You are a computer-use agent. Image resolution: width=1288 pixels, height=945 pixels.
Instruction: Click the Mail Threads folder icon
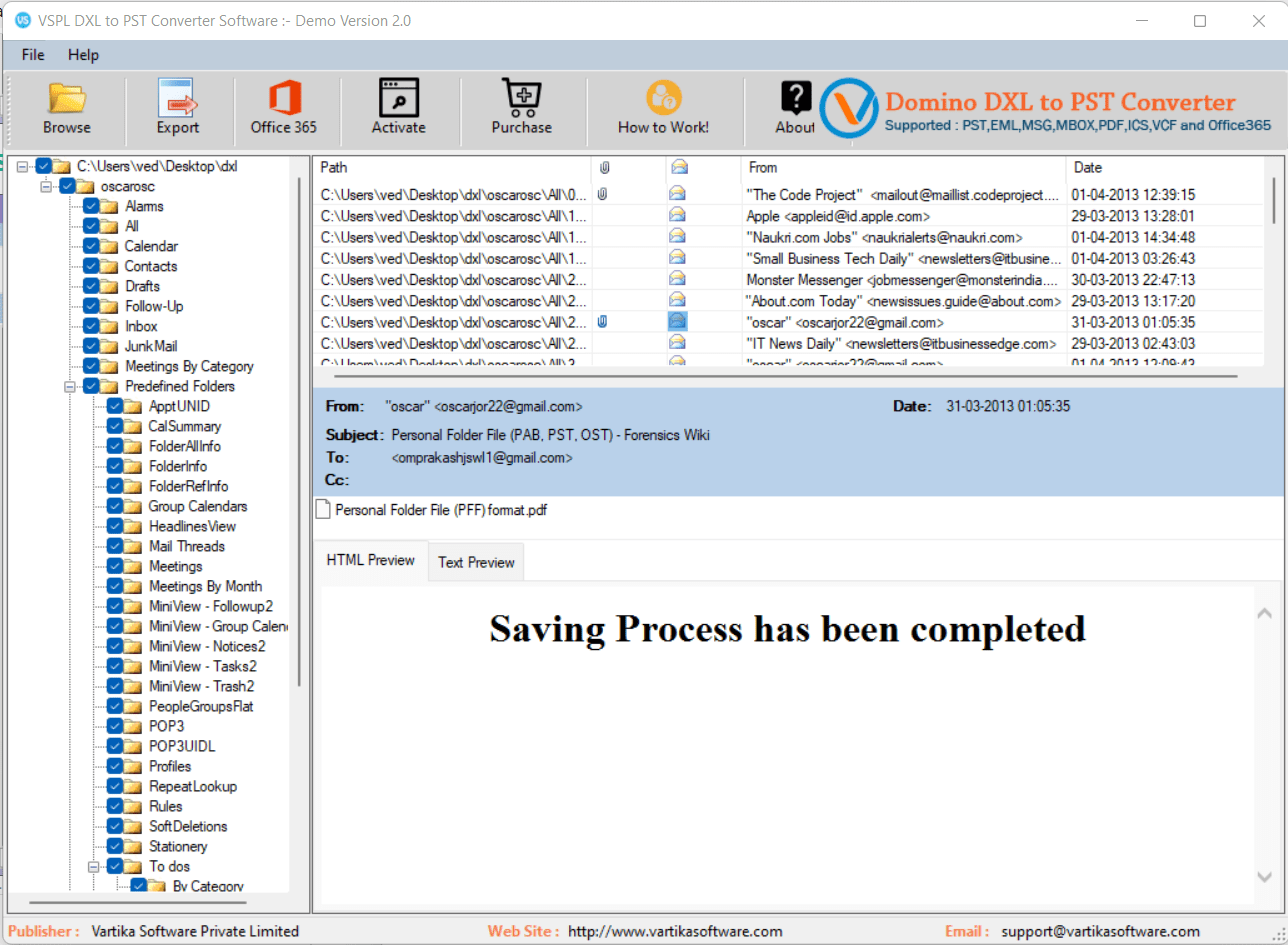(133, 546)
